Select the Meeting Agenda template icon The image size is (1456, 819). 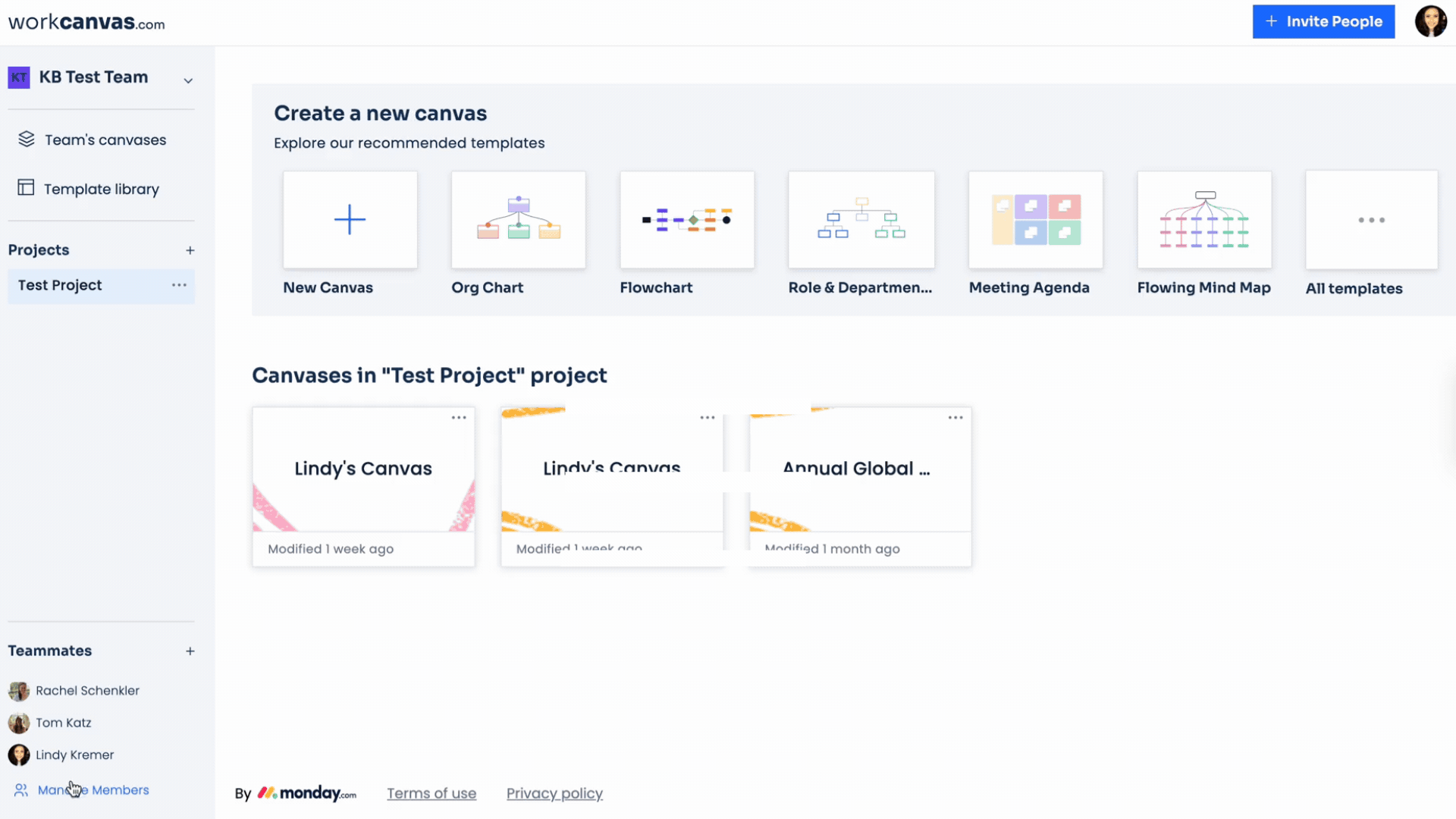[1036, 220]
